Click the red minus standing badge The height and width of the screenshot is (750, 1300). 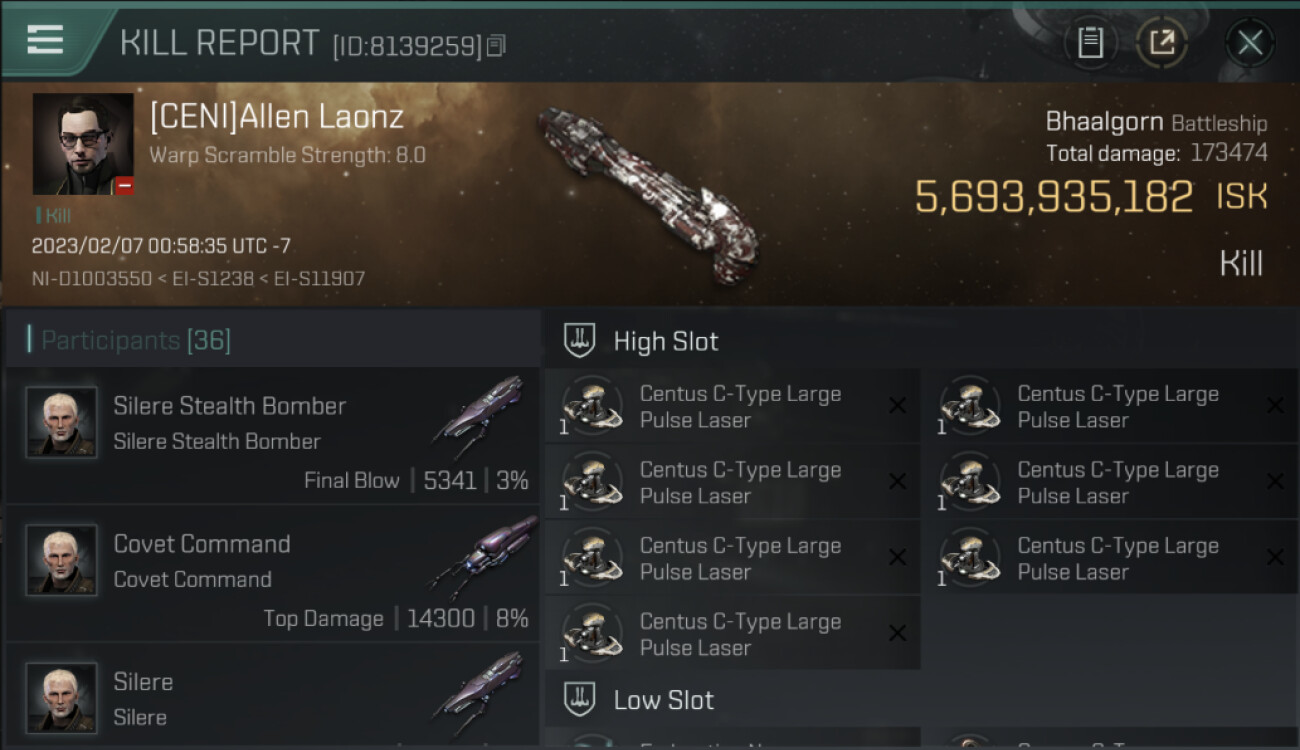pos(124,186)
